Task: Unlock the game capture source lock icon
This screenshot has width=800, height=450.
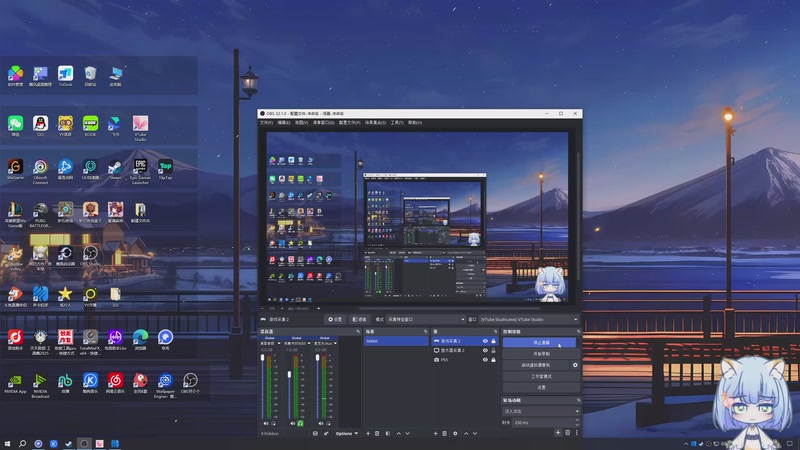Action: coord(493,341)
